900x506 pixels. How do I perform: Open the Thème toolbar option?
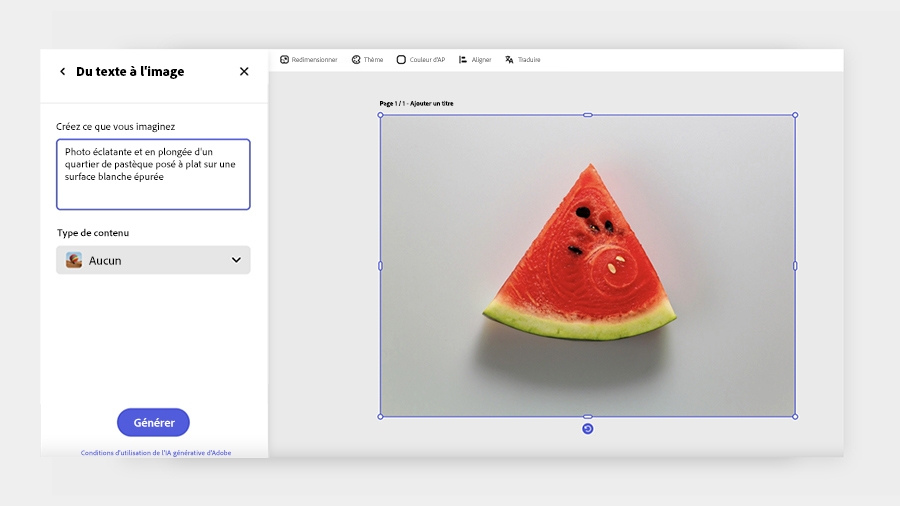(367, 60)
